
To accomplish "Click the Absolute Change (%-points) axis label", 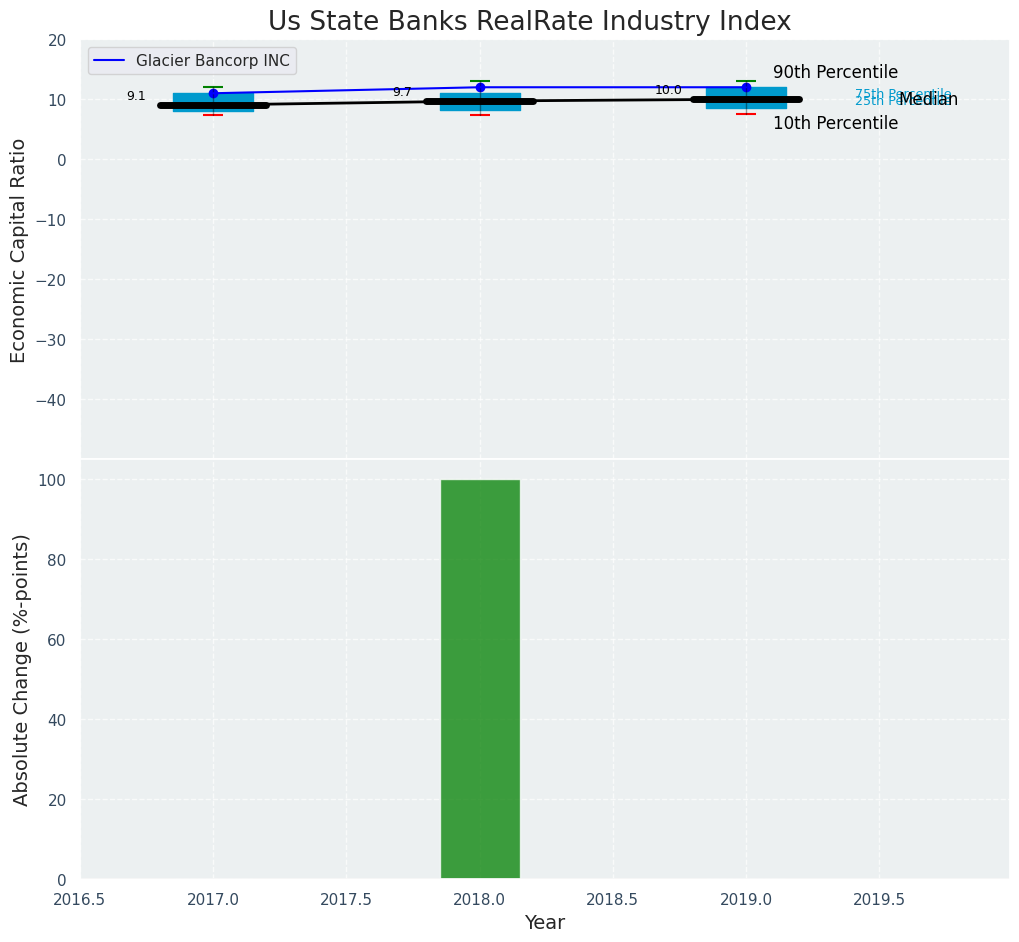I will [21, 669].
